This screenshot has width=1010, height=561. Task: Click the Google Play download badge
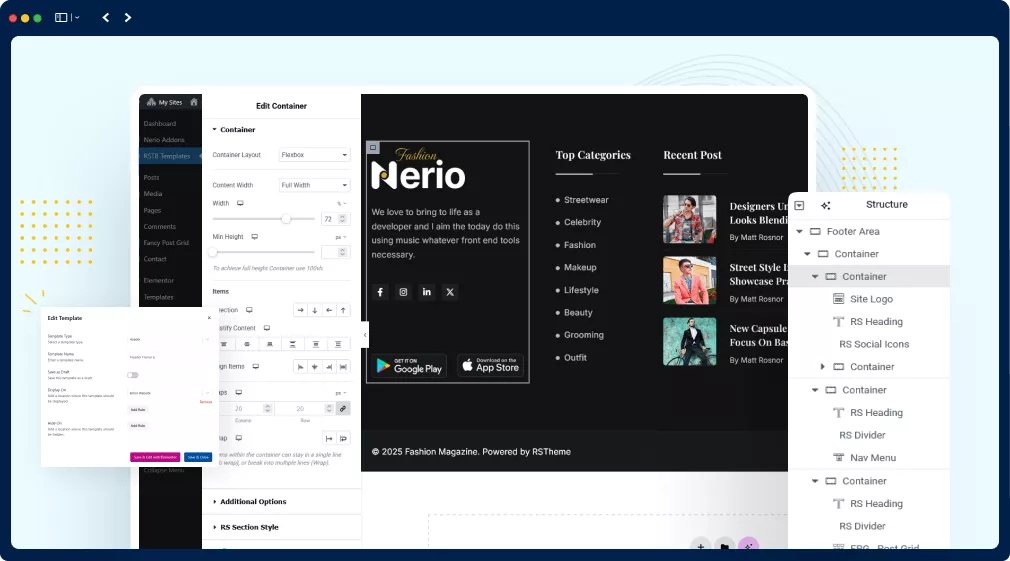[x=409, y=366]
